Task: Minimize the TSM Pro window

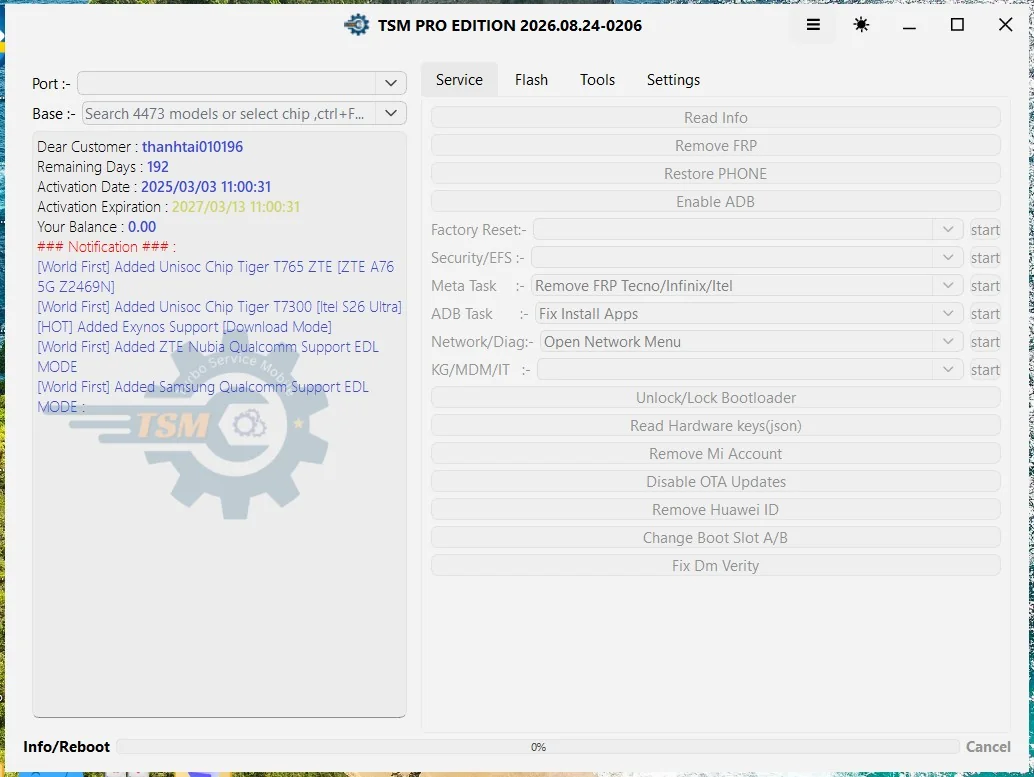Action: (x=909, y=25)
